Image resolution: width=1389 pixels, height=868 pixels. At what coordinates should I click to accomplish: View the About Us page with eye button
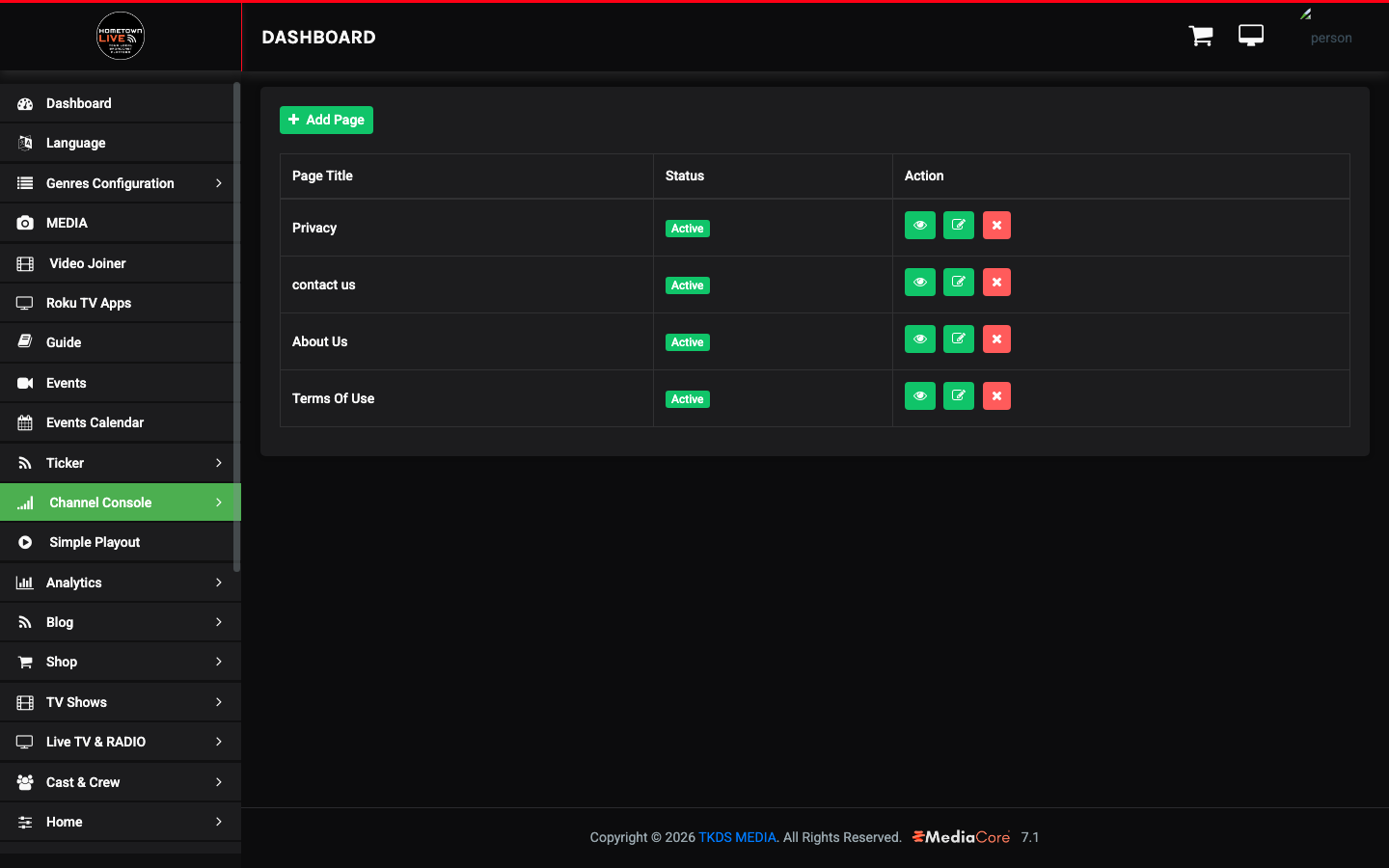point(920,339)
